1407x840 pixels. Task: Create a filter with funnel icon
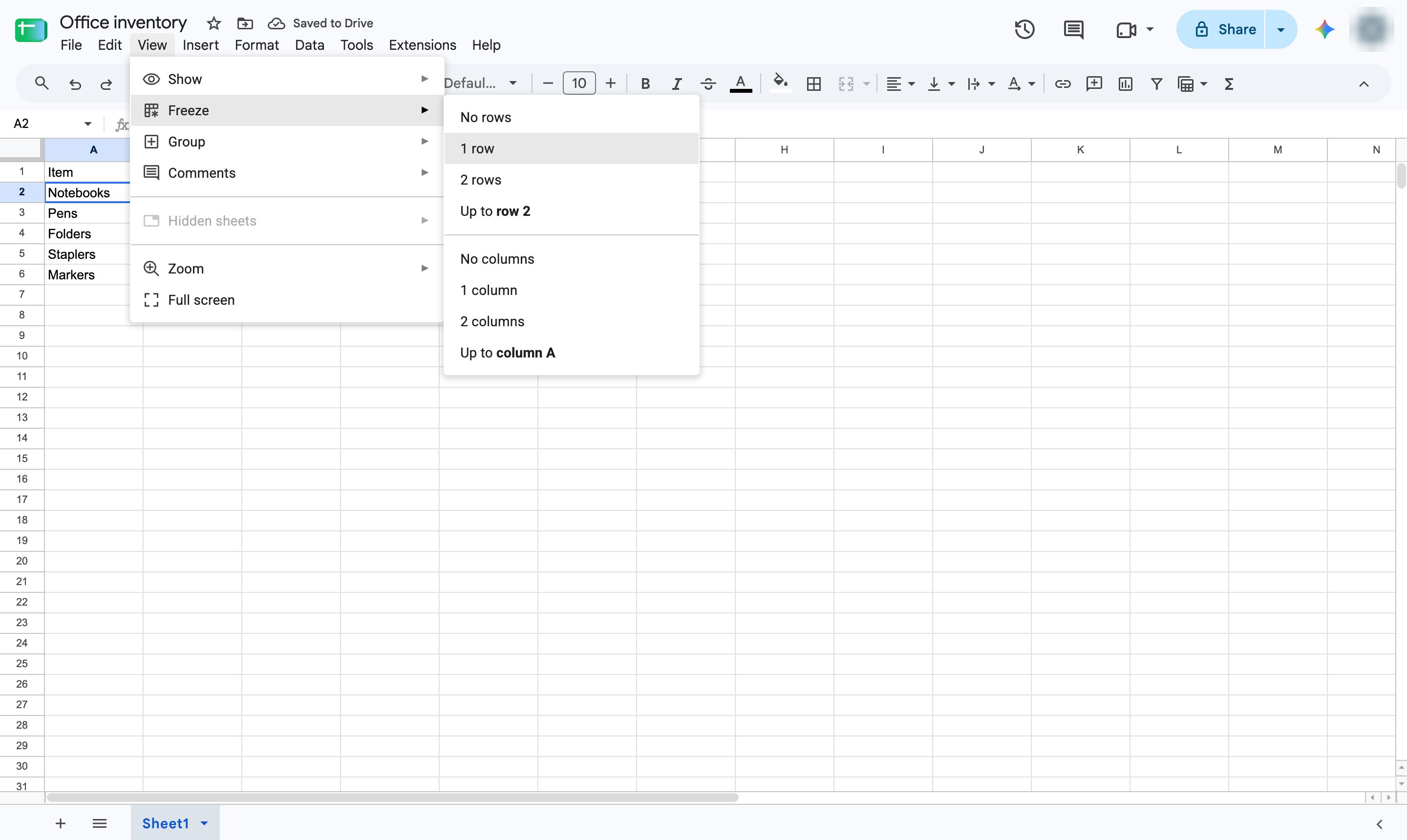pos(1156,84)
